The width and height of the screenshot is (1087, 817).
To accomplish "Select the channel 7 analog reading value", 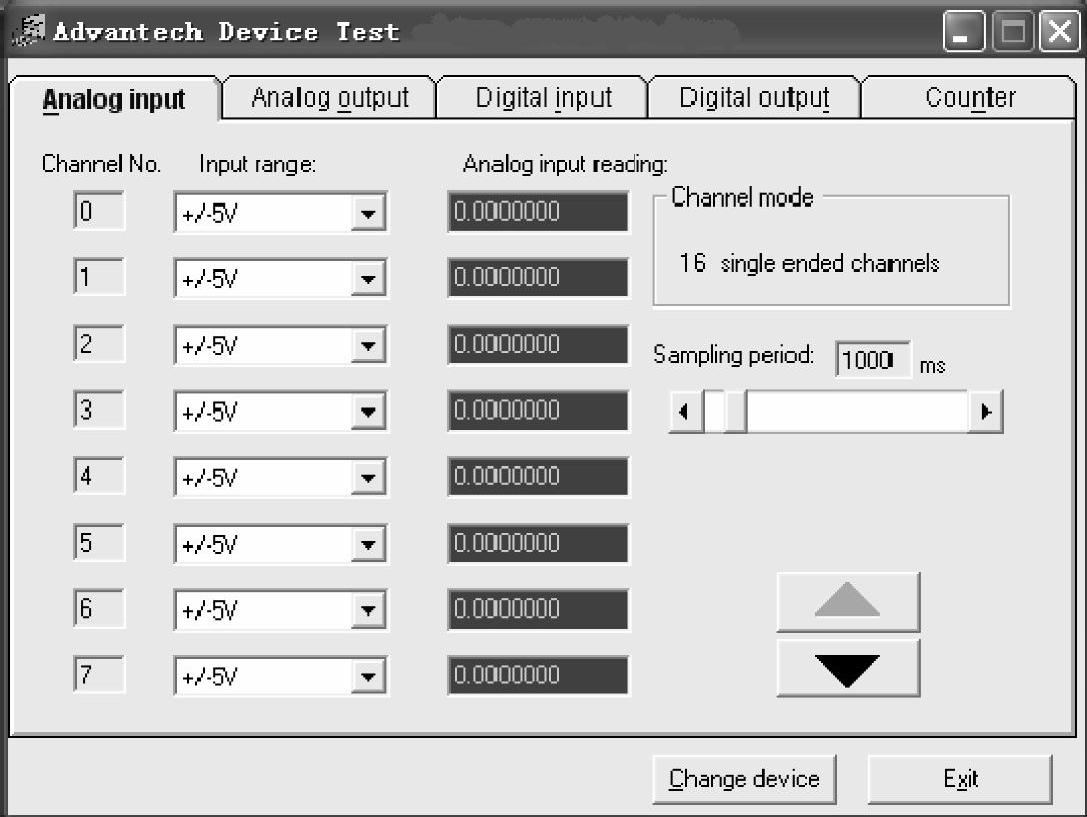I will coord(538,675).
